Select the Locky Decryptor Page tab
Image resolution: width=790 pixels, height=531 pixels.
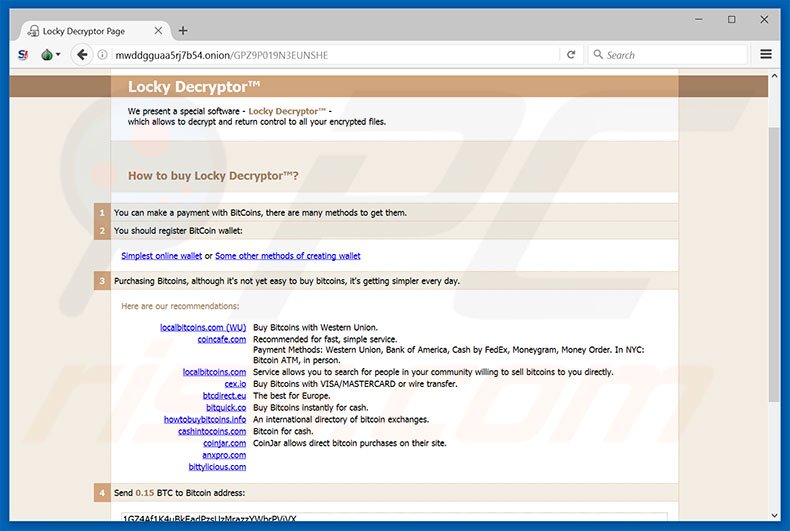pos(96,31)
